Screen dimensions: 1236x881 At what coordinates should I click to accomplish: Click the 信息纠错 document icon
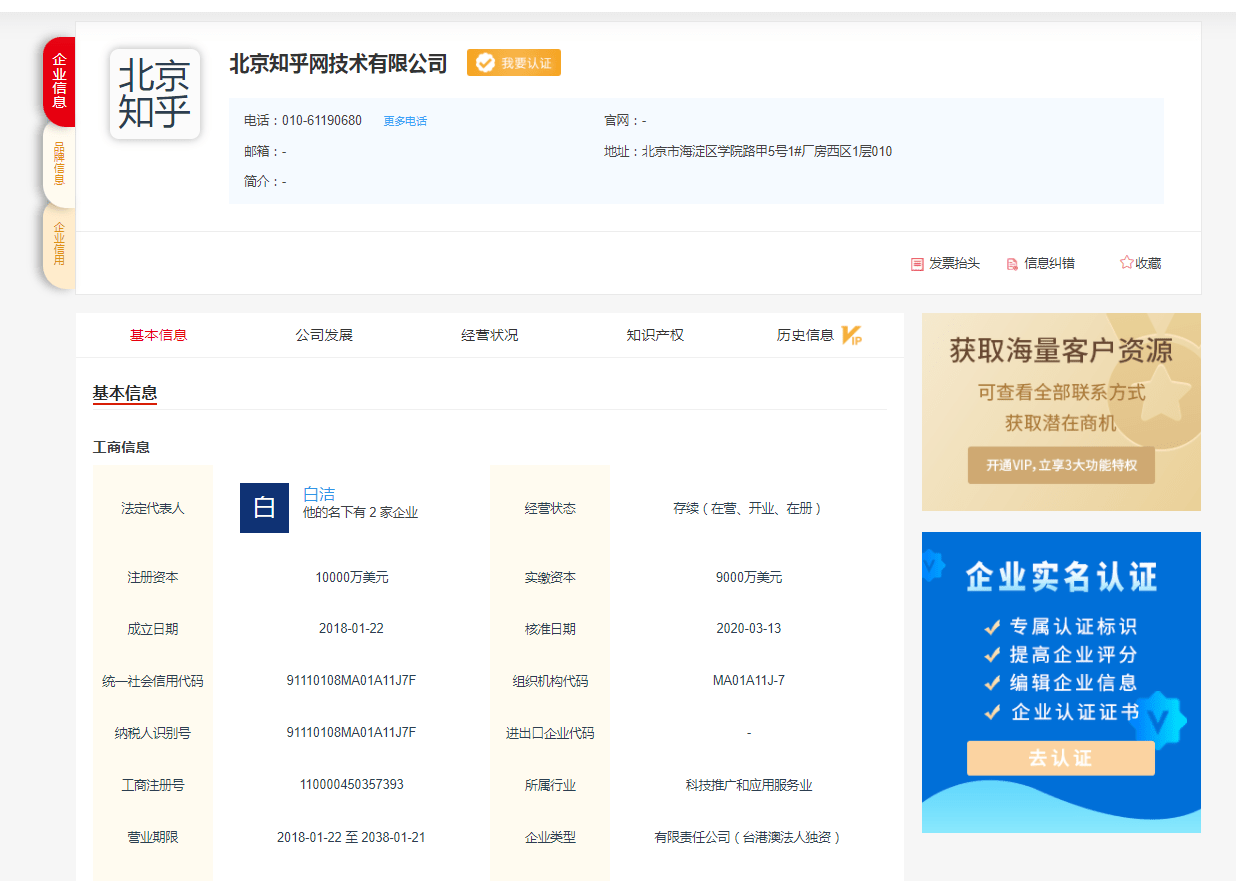(x=1012, y=264)
